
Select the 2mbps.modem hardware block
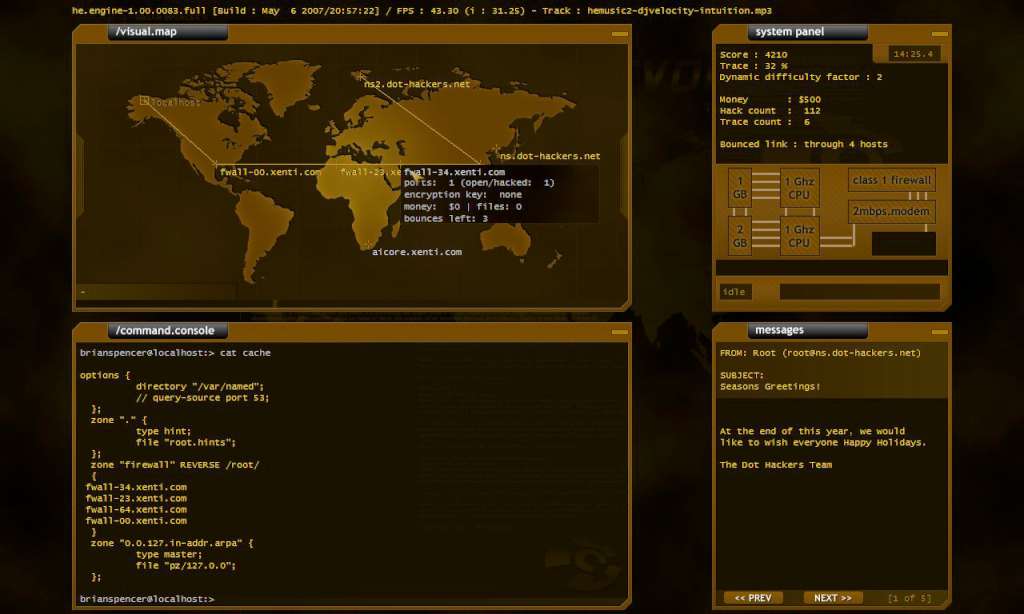(890, 211)
